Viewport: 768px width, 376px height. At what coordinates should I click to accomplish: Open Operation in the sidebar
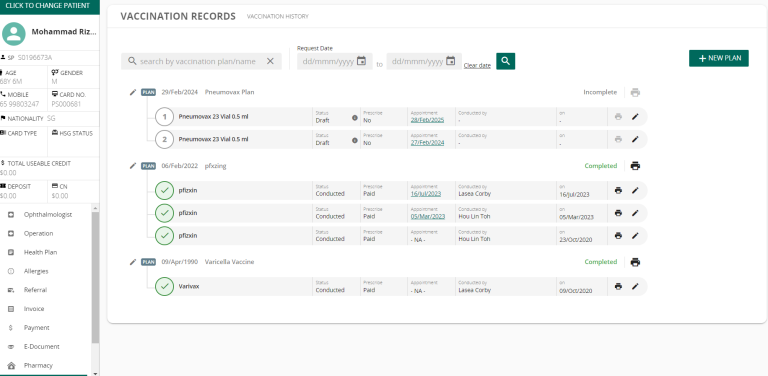coord(38,234)
